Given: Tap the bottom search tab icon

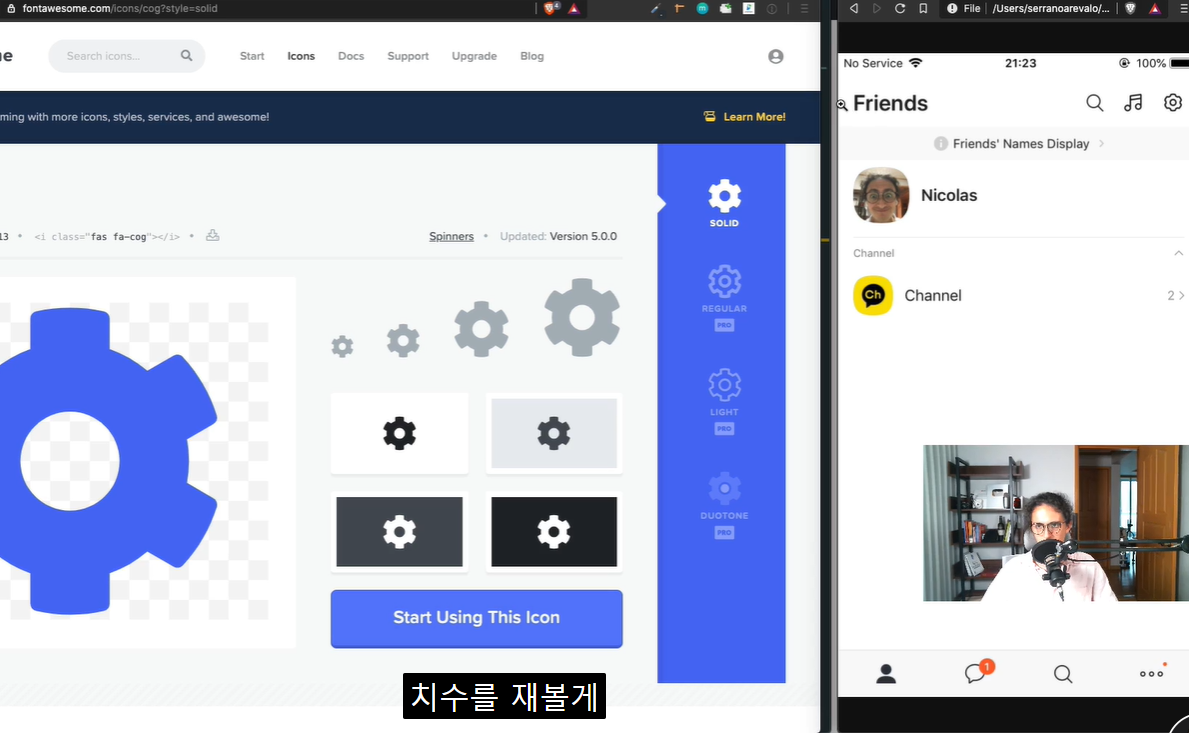Looking at the screenshot, I should (1063, 674).
